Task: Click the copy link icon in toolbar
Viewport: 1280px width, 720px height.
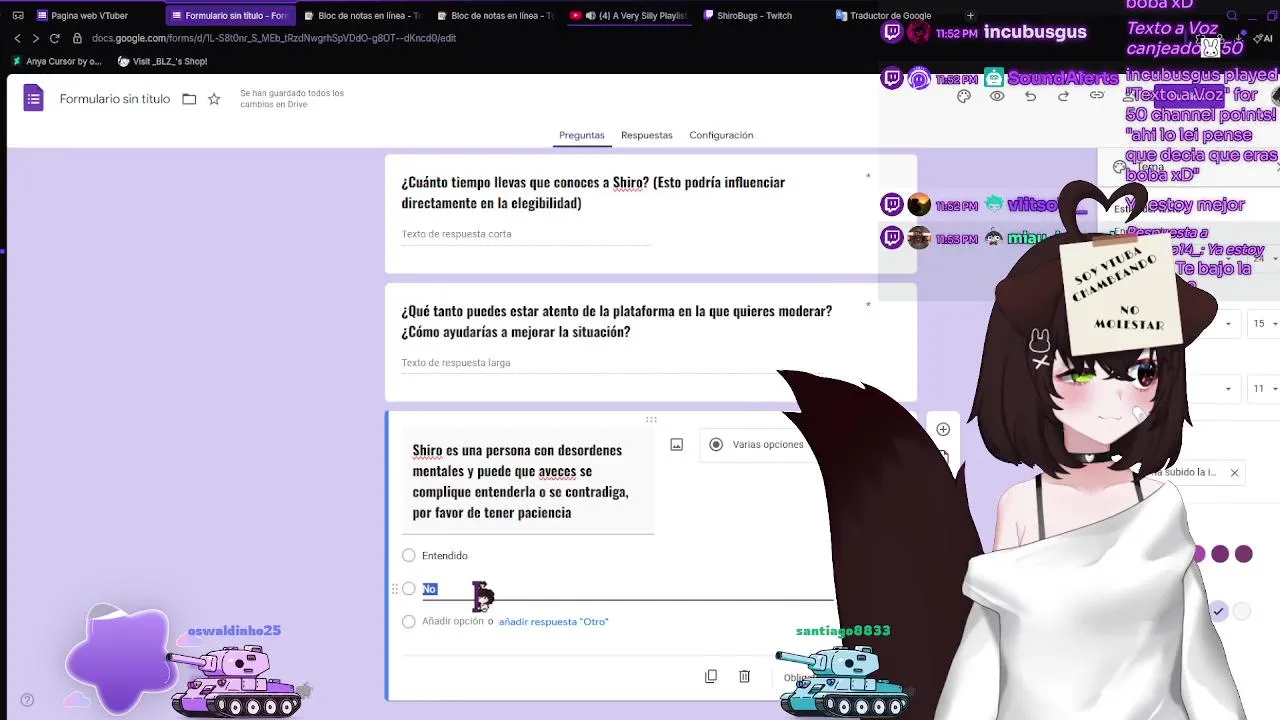Action: (1097, 96)
